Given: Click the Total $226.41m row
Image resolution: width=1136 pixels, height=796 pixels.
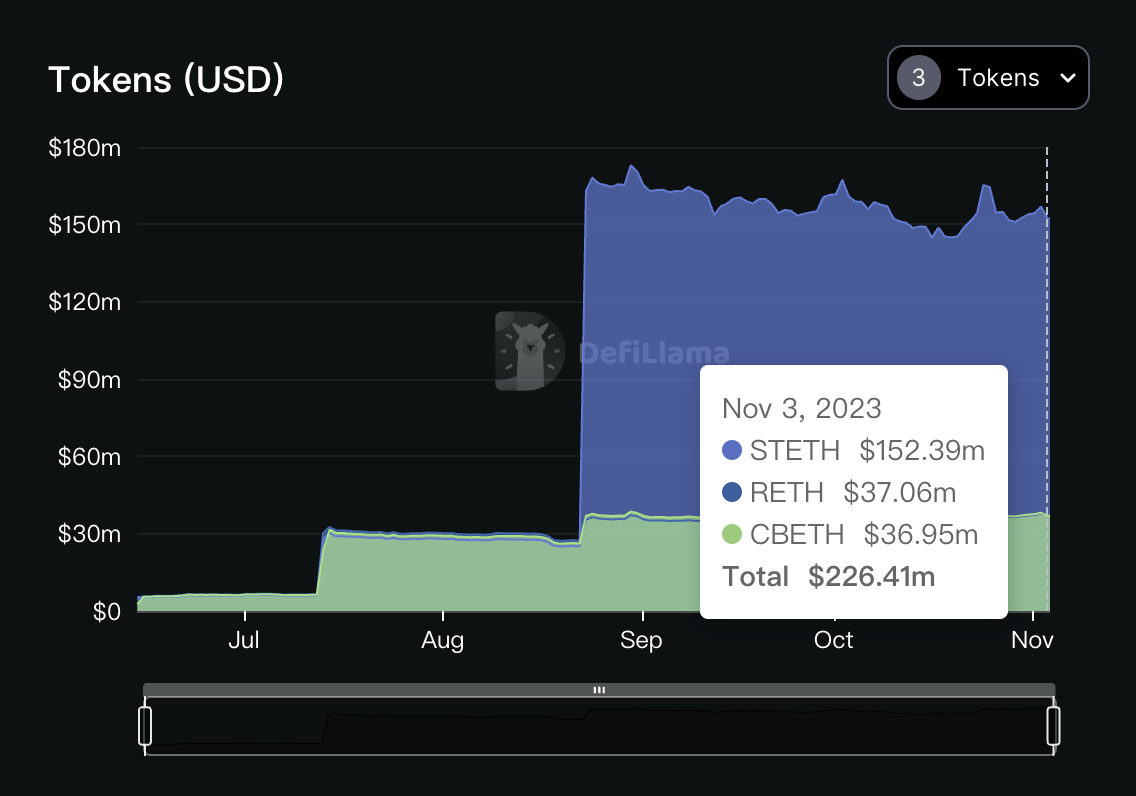Looking at the screenshot, I should tap(828, 576).
